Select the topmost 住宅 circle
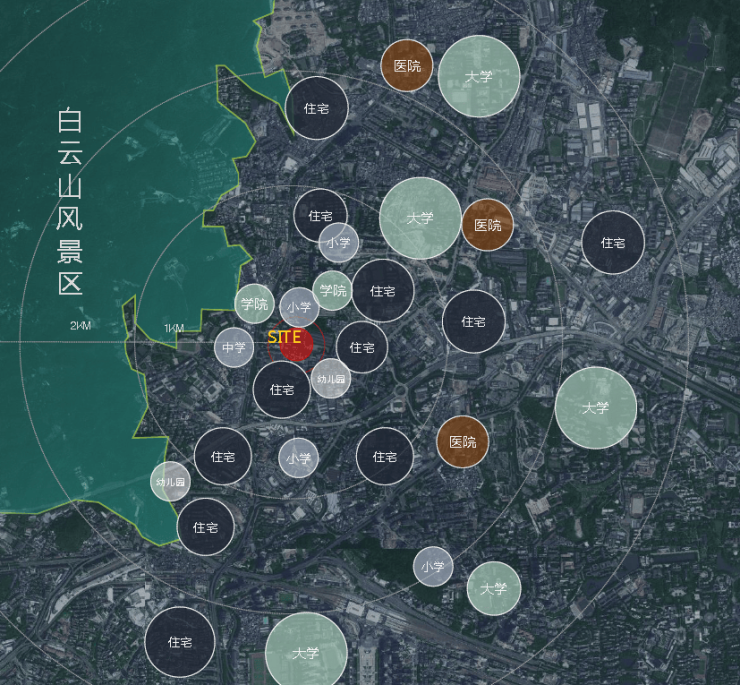Viewport: 740px width, 685px height. [x=317, y=108]
